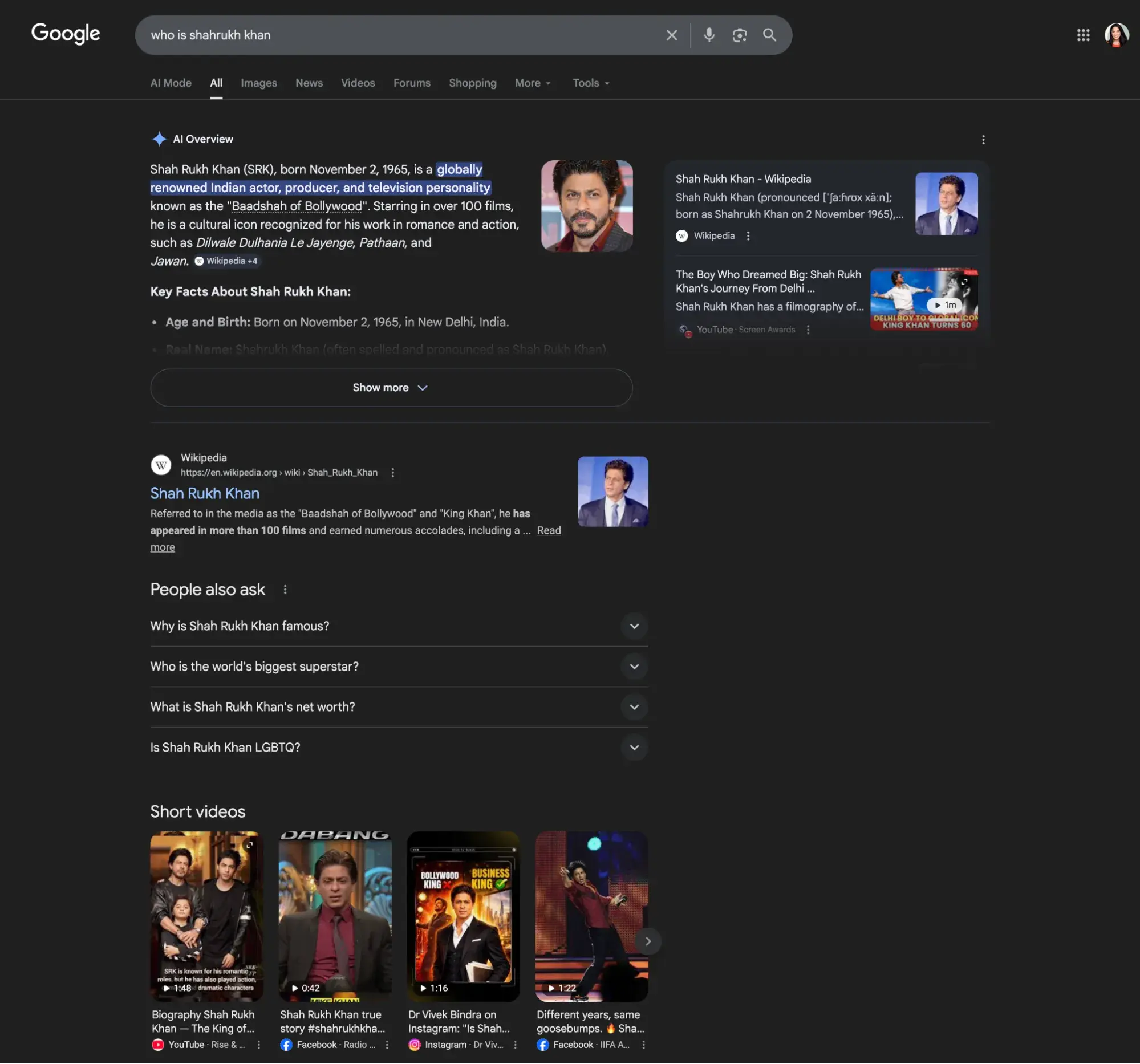
Task: Expand Show more in the AI Overview
Action: point(391,388)
